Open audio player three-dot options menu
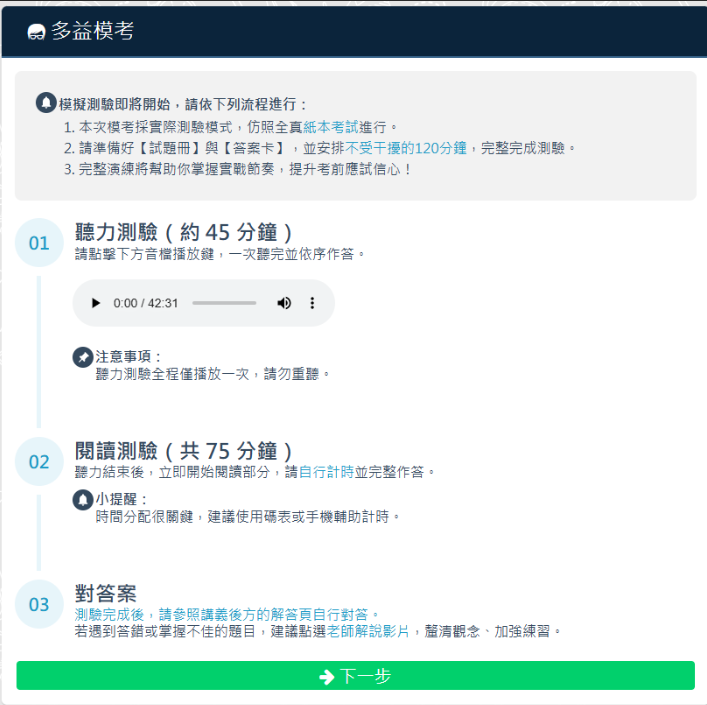Screen dimensions: 707x705 point(312,303)
